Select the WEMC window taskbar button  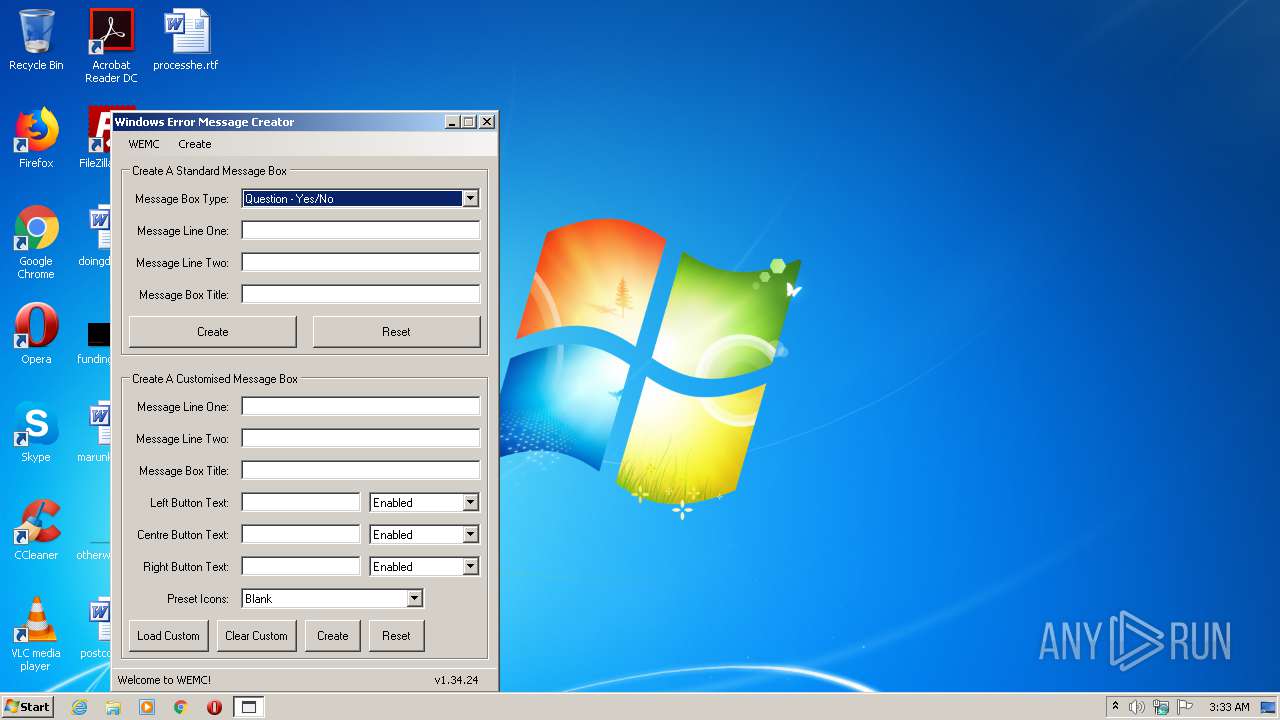[x=249, y=707]
